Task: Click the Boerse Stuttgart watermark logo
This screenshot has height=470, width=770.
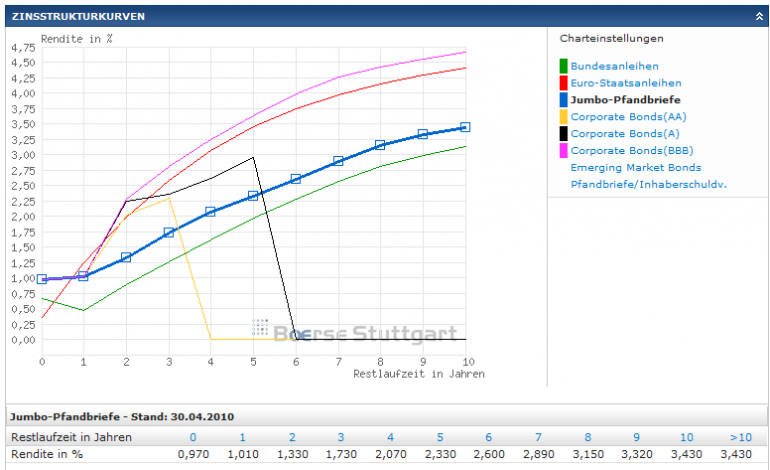Action: coord(354,331)
